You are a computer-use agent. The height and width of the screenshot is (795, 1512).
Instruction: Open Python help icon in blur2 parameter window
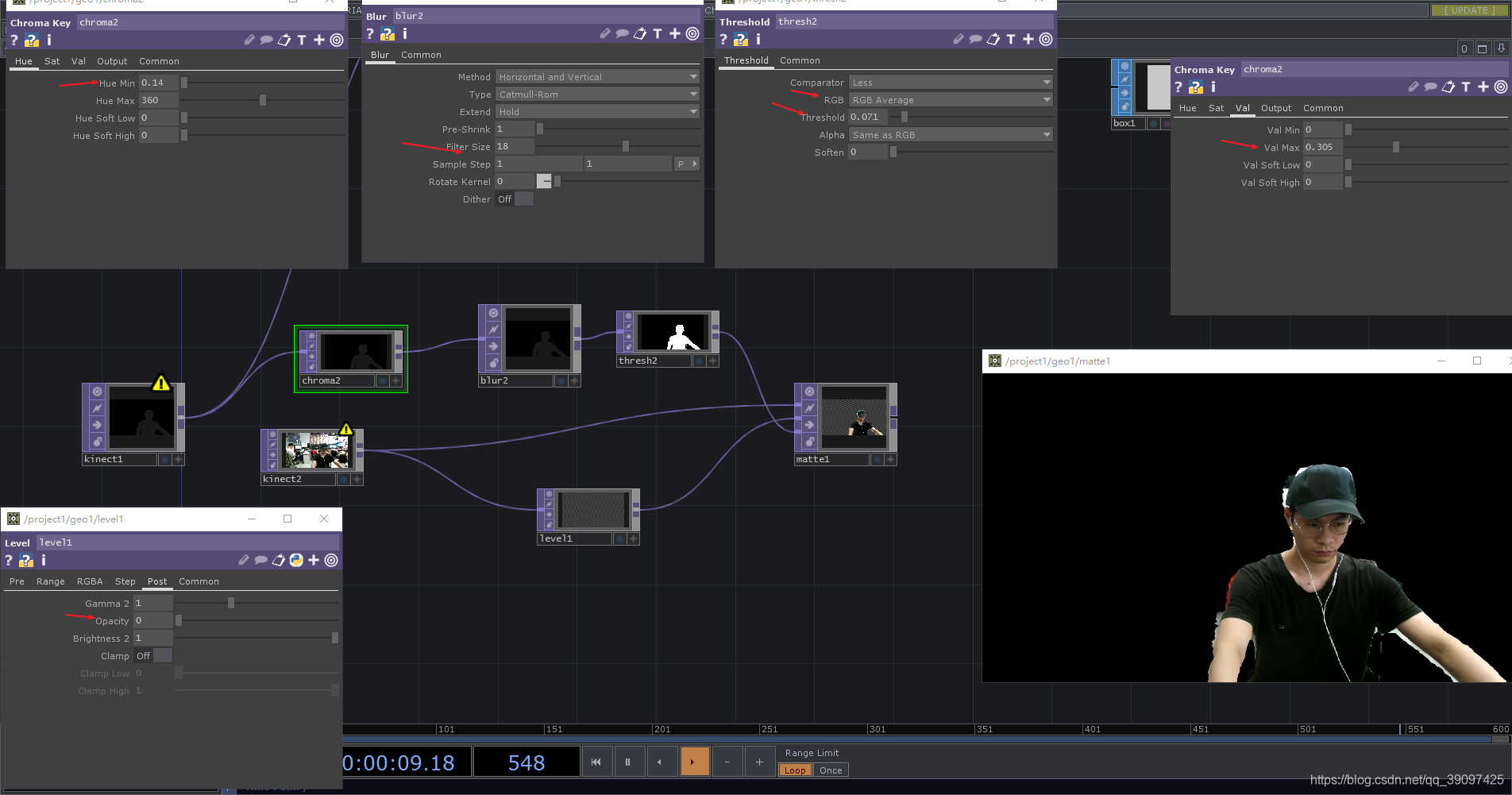388,33
